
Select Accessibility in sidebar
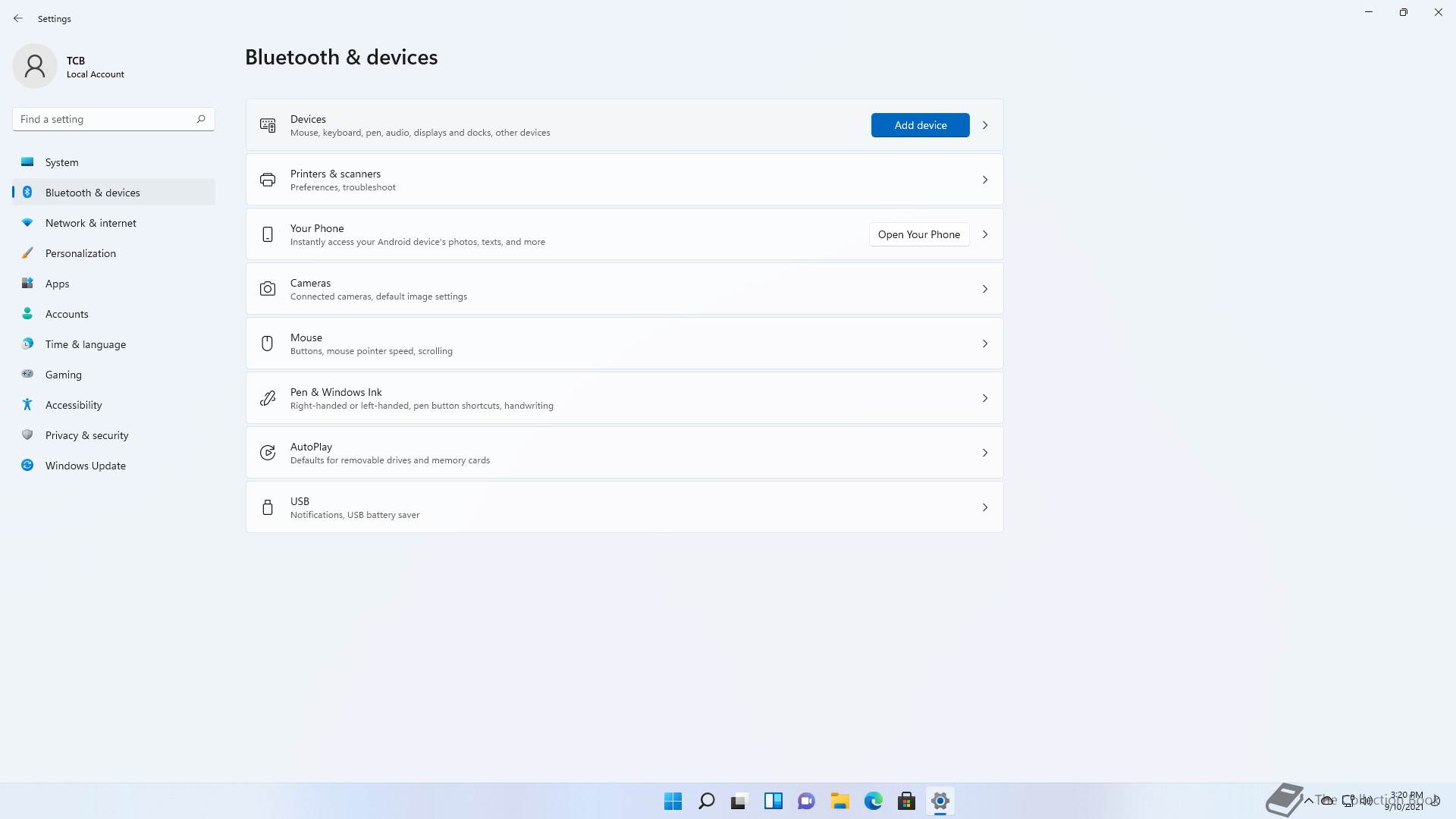tap(114, 405)
